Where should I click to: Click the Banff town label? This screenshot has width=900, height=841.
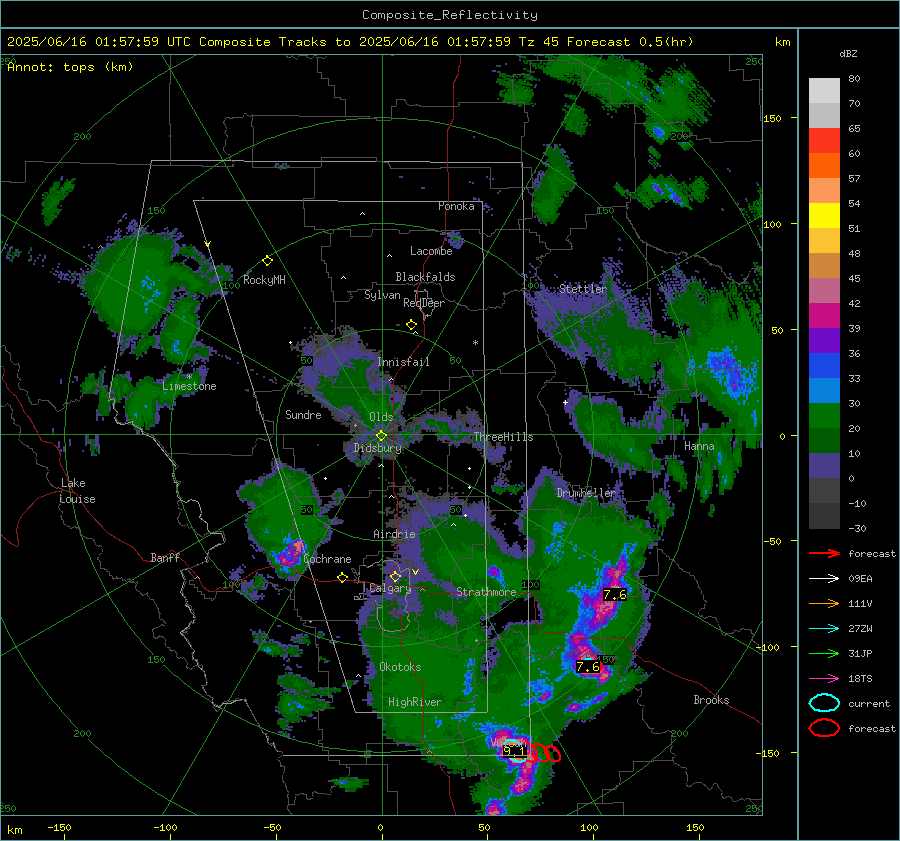pos(165,557)
